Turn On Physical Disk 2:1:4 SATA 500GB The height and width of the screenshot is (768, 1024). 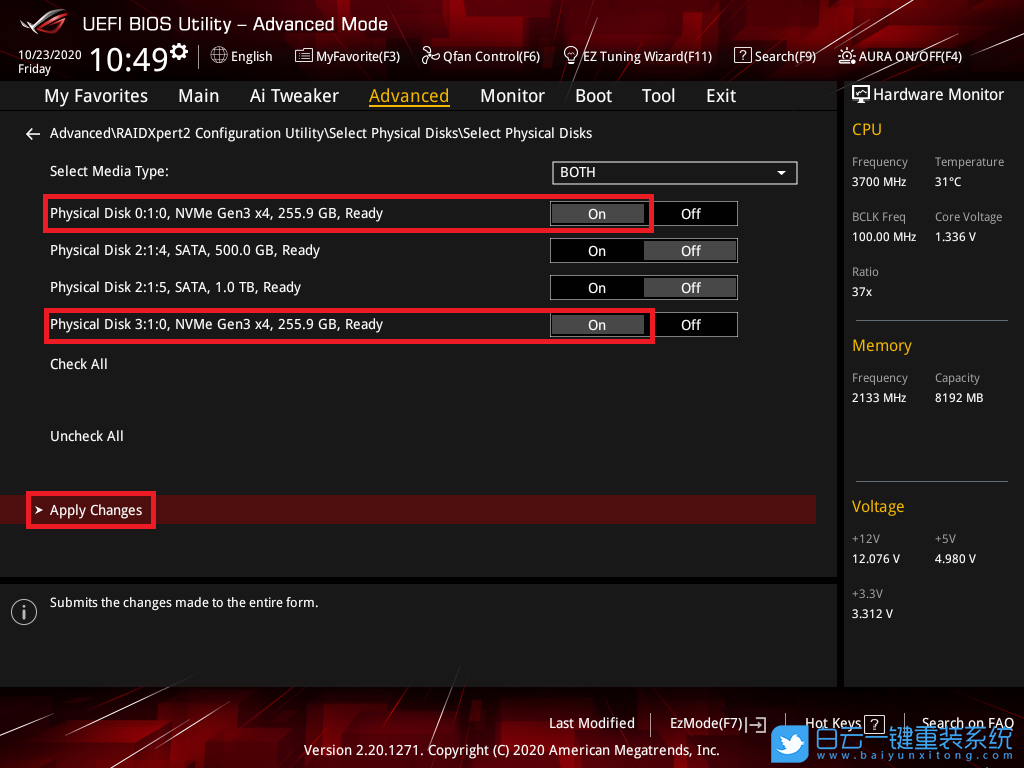tap(597, 251)
